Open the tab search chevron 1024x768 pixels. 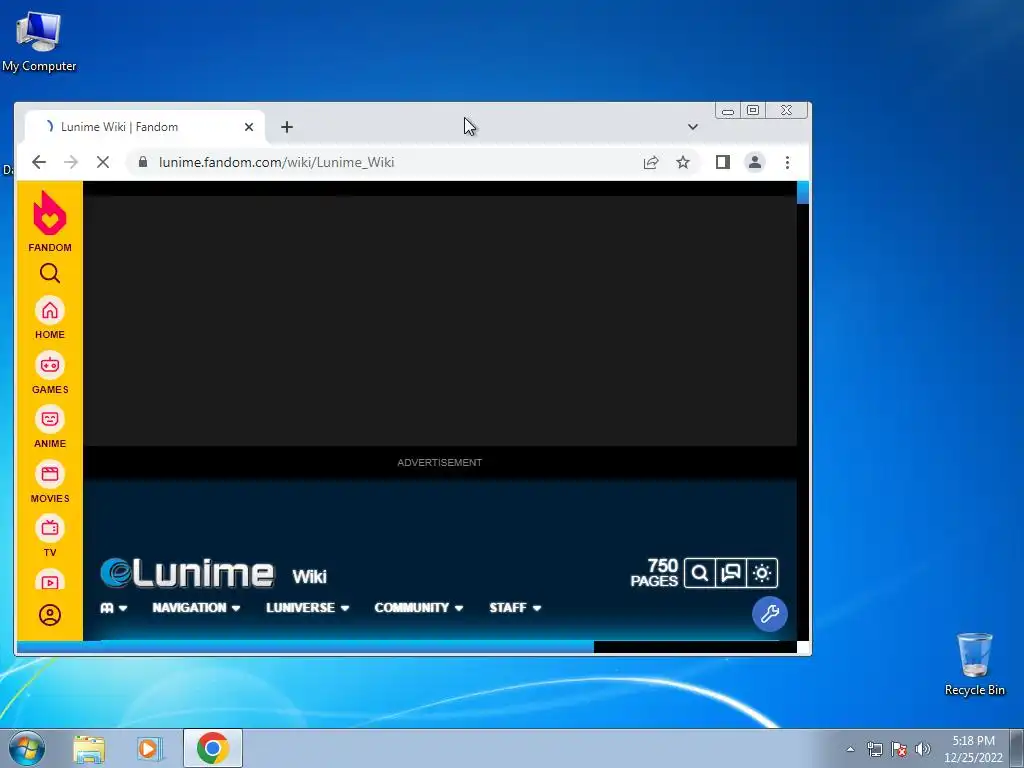(x=693, y=127)
